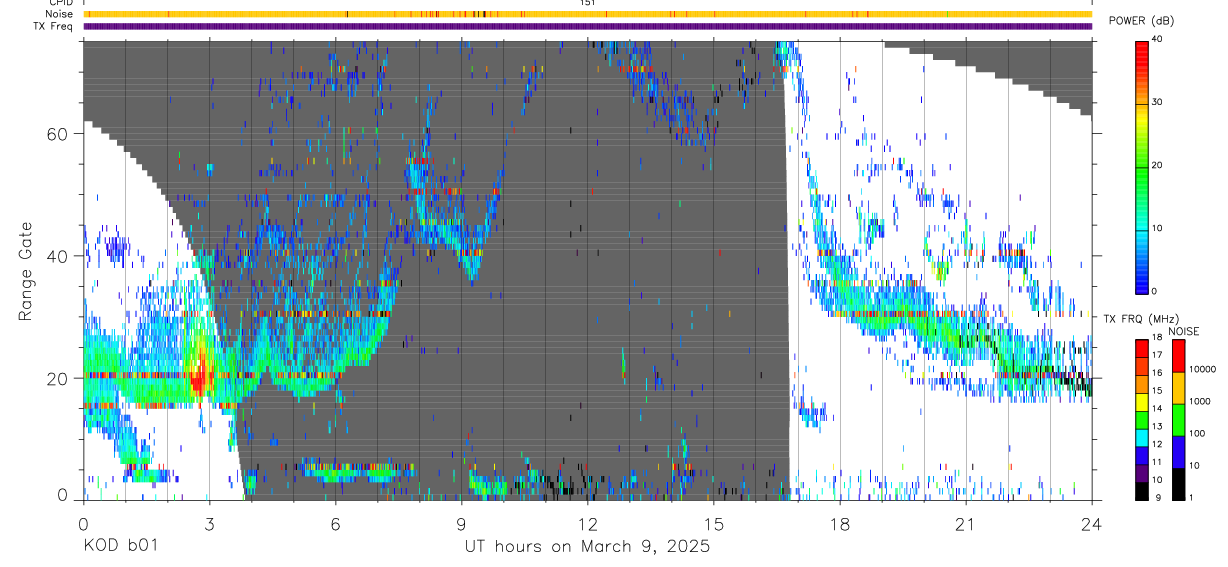Click the red segment of NOISE color bar

[x=1180, y=356]
